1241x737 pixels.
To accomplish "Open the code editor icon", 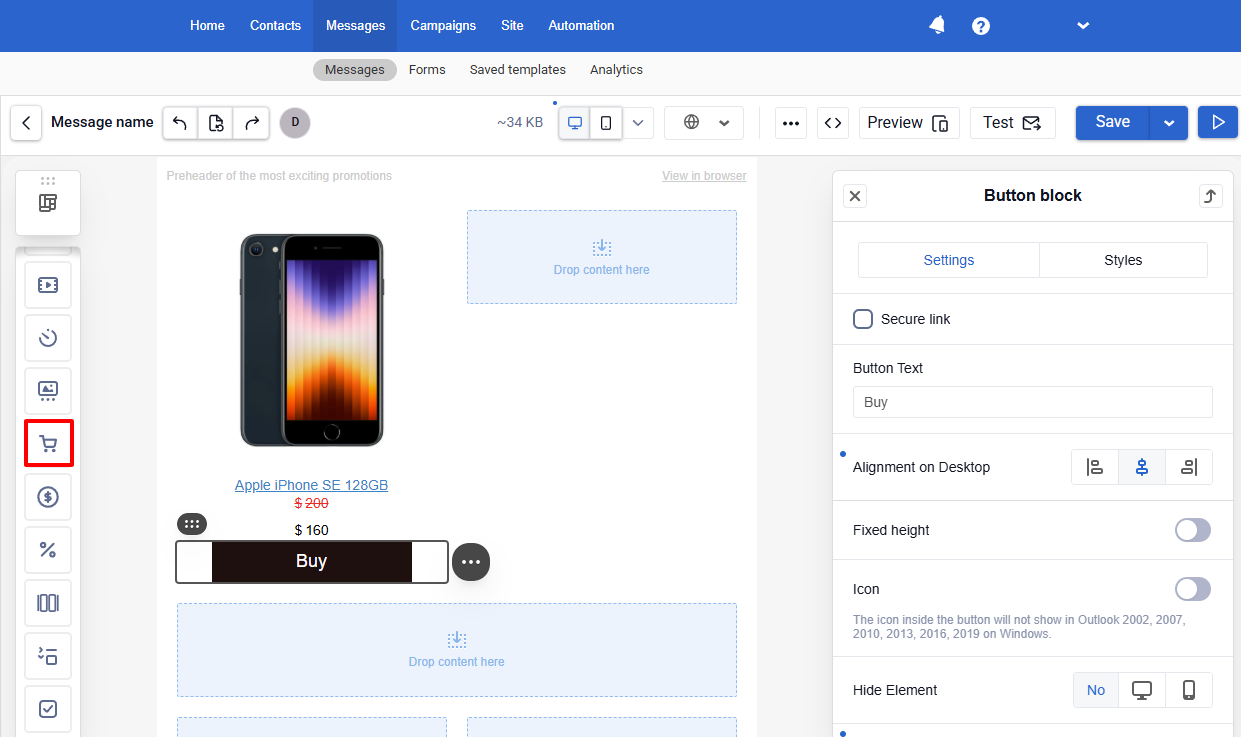I will pos(833,123).
